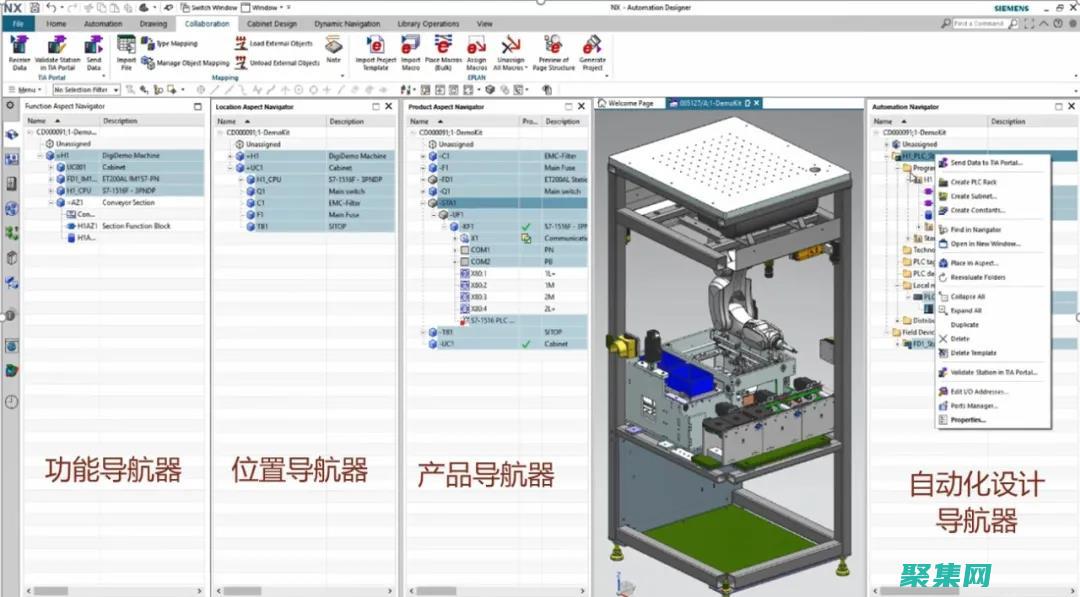Click Validate Station in TIA Portal ribbon icon
The width and height of the screenshot is (1080, 597).
(x=58, y=45)
